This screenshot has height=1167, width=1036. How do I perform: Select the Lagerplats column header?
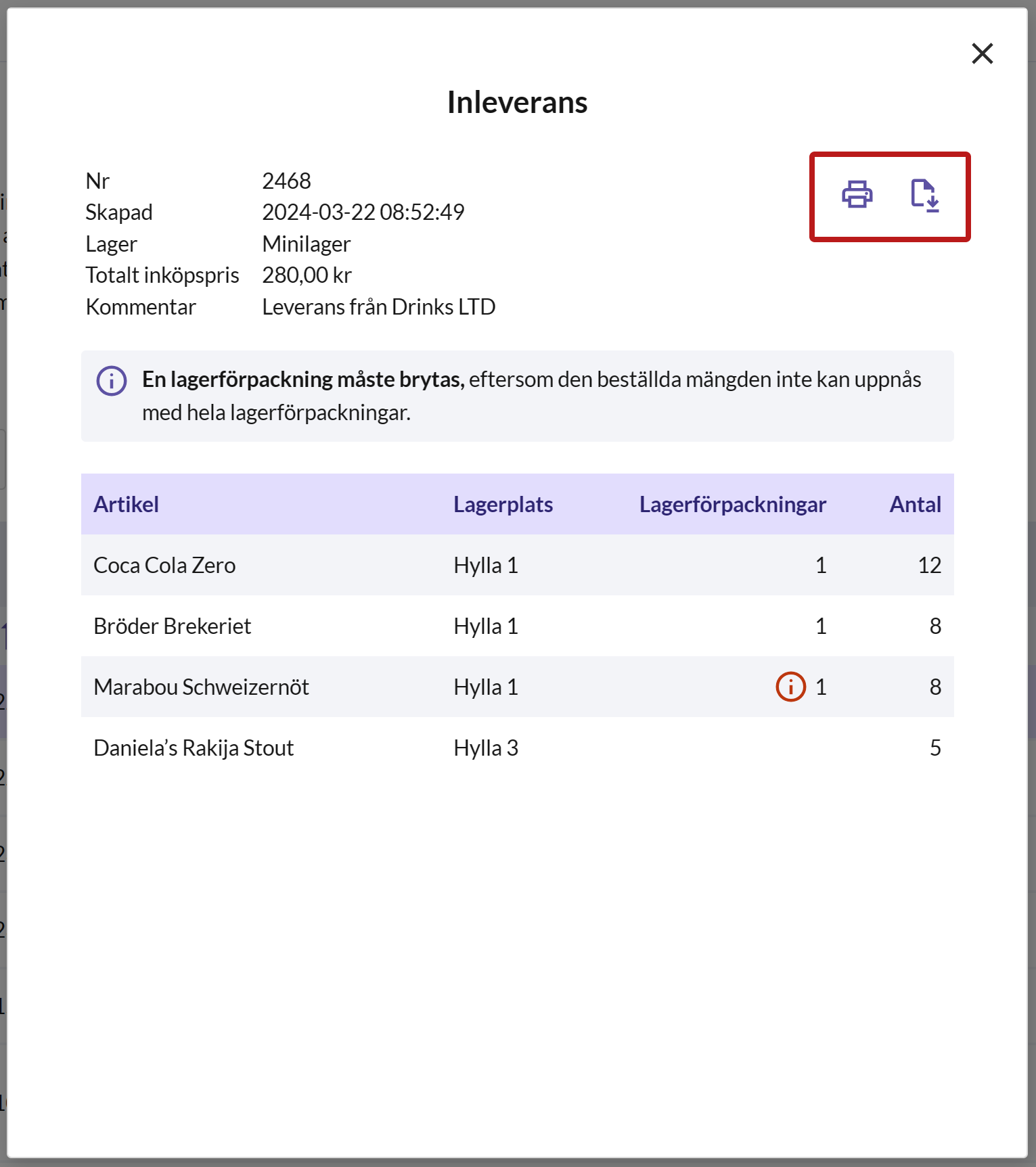tap(503, 505)
